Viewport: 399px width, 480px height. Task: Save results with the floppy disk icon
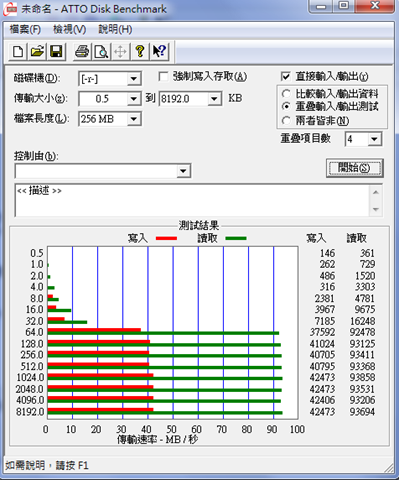click(56, 52)
